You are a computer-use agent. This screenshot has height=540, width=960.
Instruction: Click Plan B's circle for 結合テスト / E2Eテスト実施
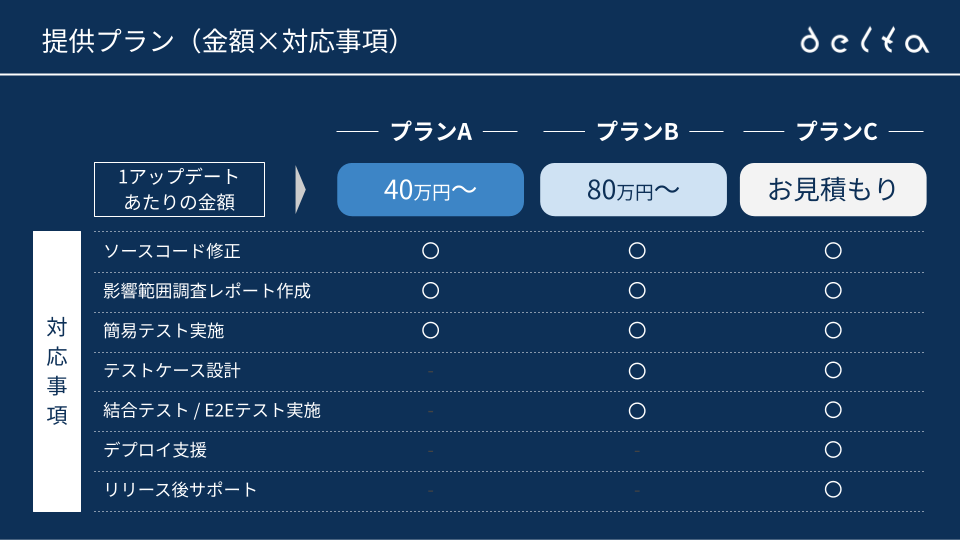pyautogui.click(x=637, y=410)
